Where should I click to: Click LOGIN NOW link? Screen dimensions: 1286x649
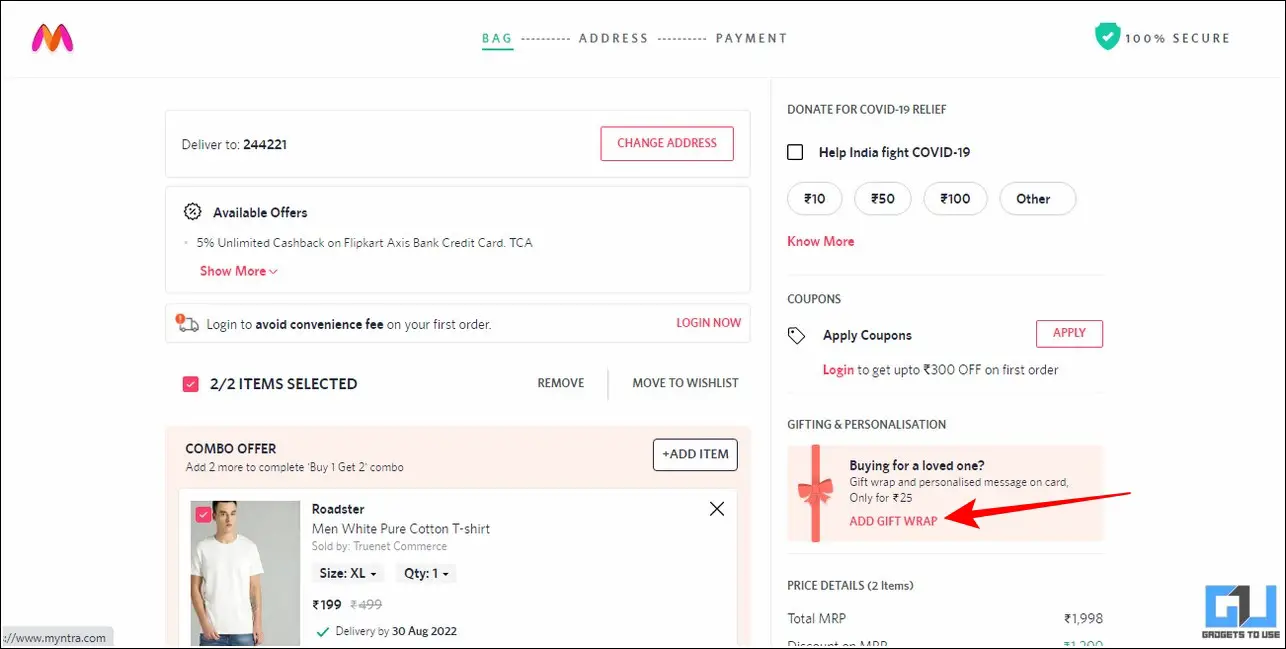(709, 323)
